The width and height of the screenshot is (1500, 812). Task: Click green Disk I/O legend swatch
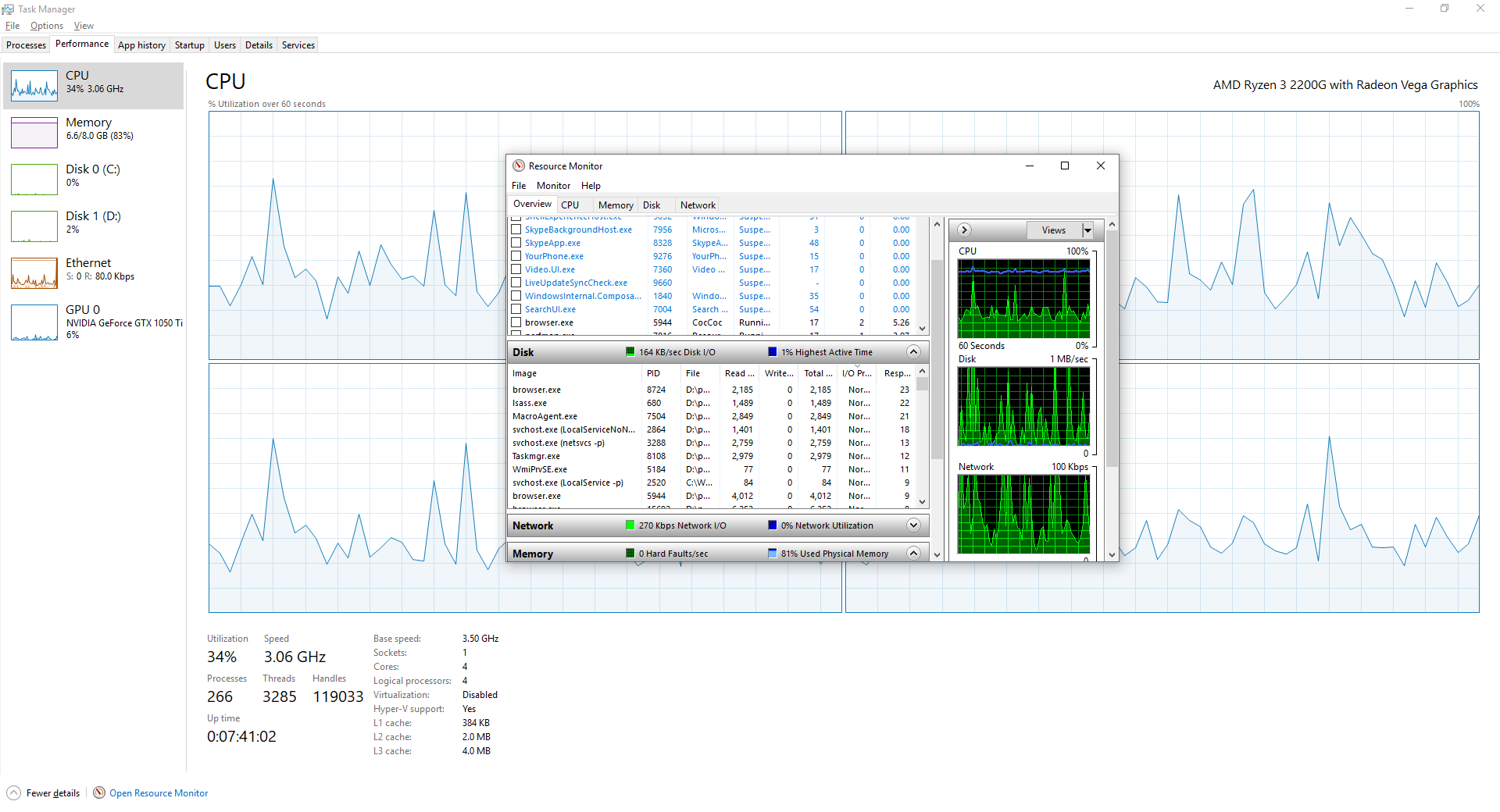point(630,352)
